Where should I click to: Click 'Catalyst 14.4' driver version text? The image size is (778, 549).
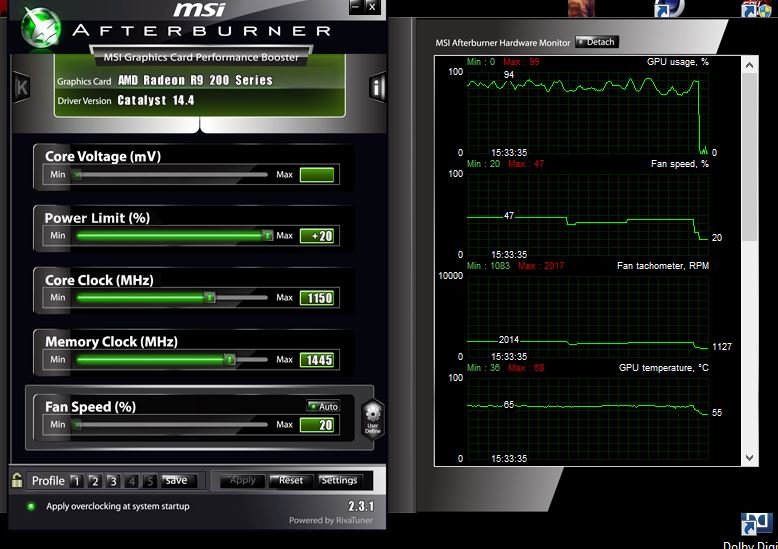[156, 100]
